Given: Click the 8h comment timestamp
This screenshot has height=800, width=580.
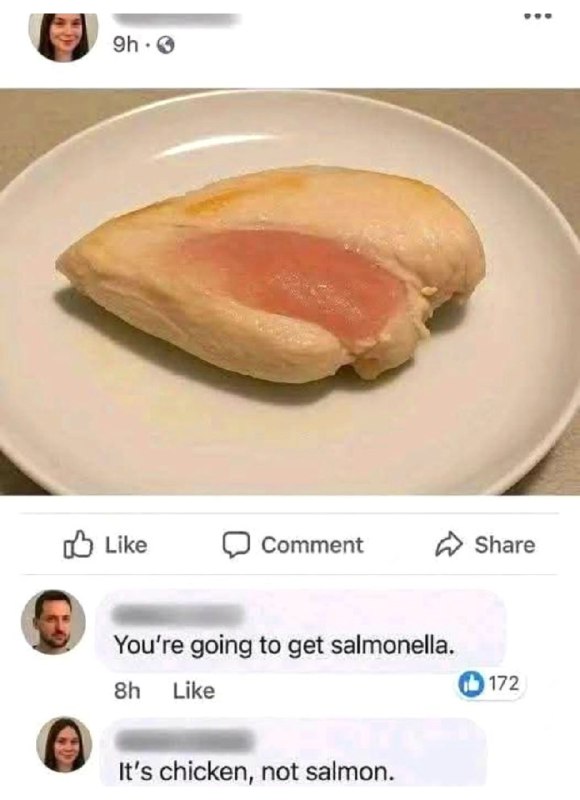Looking at the screenshot, I should 127,691.
